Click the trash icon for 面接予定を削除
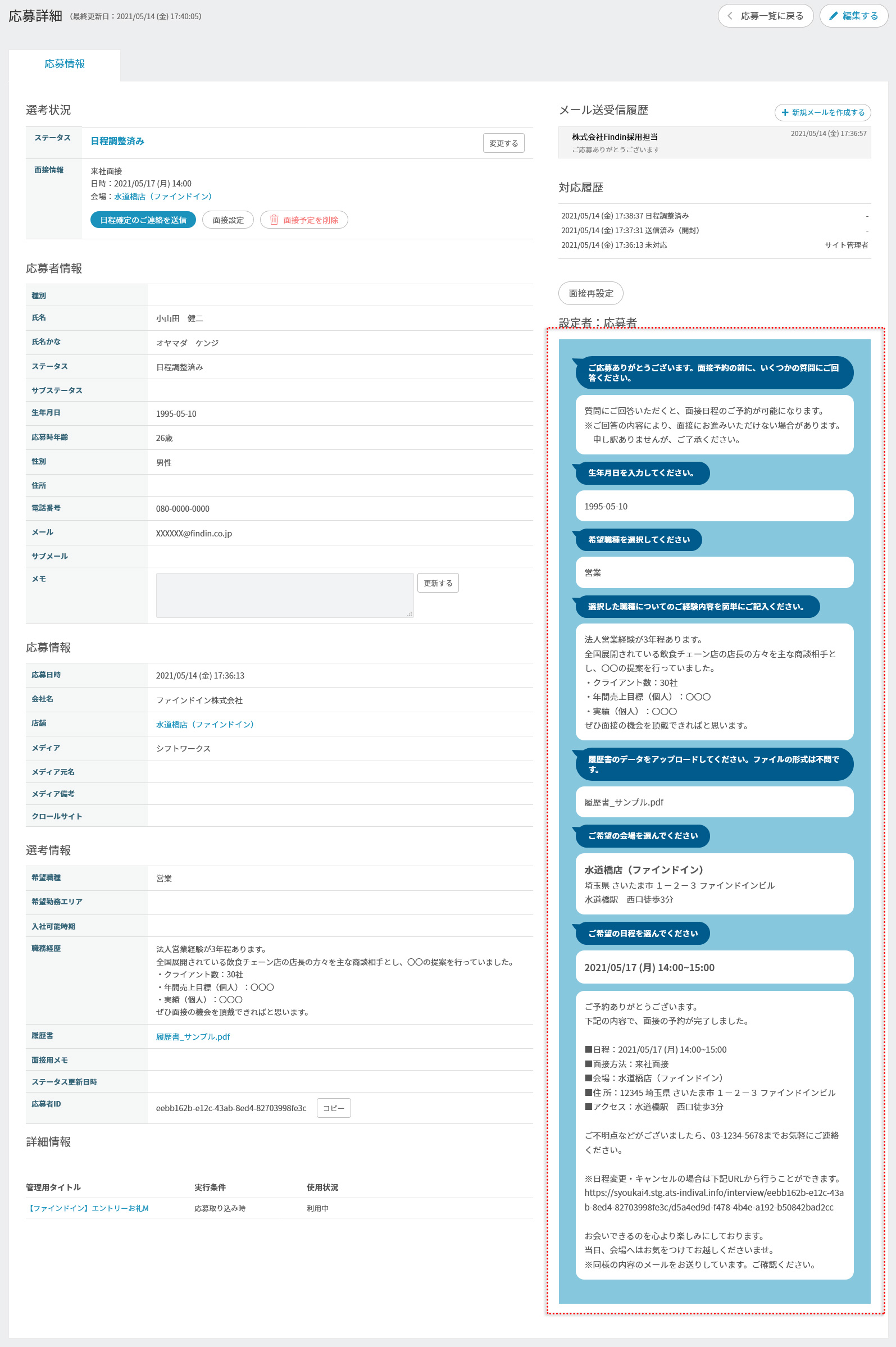The width and height of the screenshot is (896, 1347). pos(274,220)
